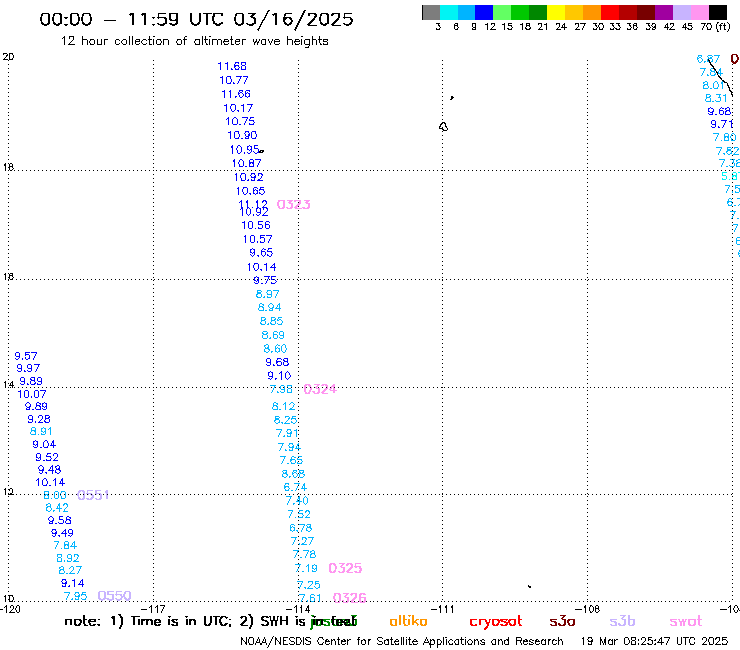The height and width of the screenshot is (650, 740).
Task: Click the lavender s3b time label 0550
Action: [x=114, y=596]
